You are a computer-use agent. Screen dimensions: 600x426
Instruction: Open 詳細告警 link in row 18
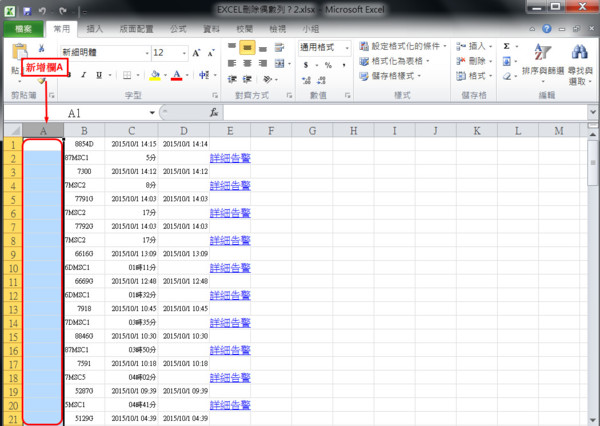click(x=230, y=377)
